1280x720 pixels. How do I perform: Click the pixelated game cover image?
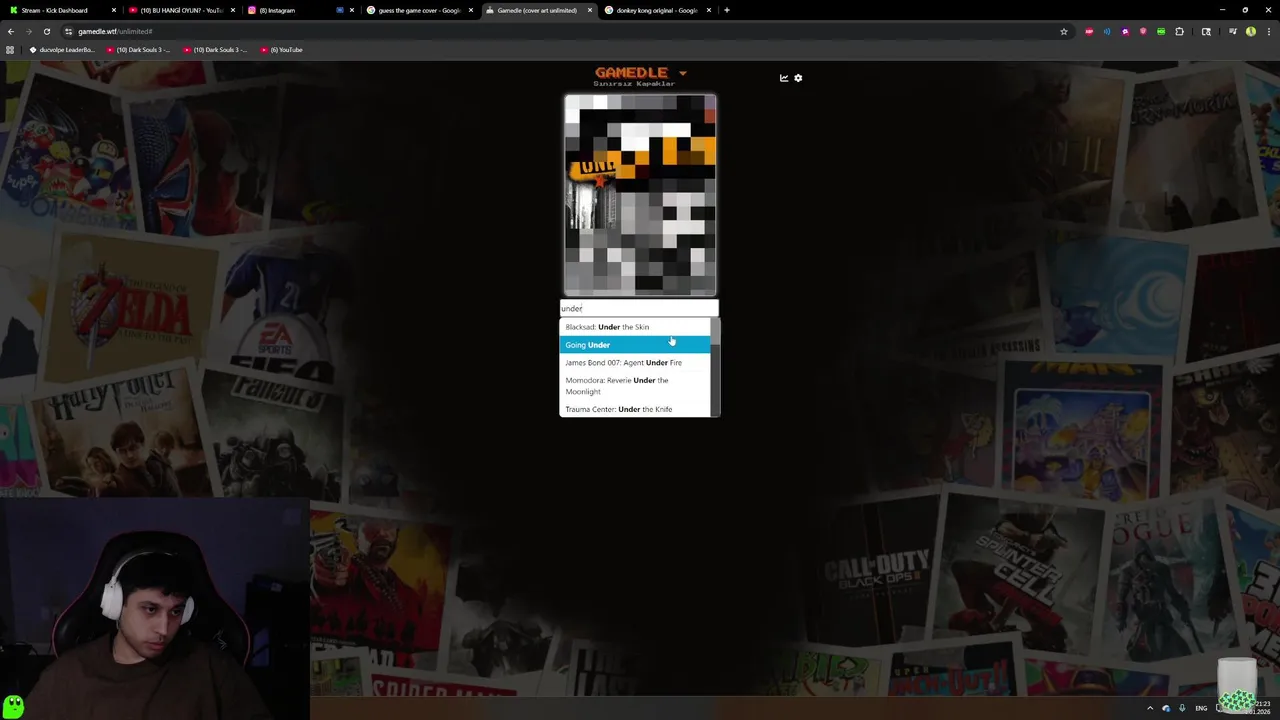[x=640, y=195]
